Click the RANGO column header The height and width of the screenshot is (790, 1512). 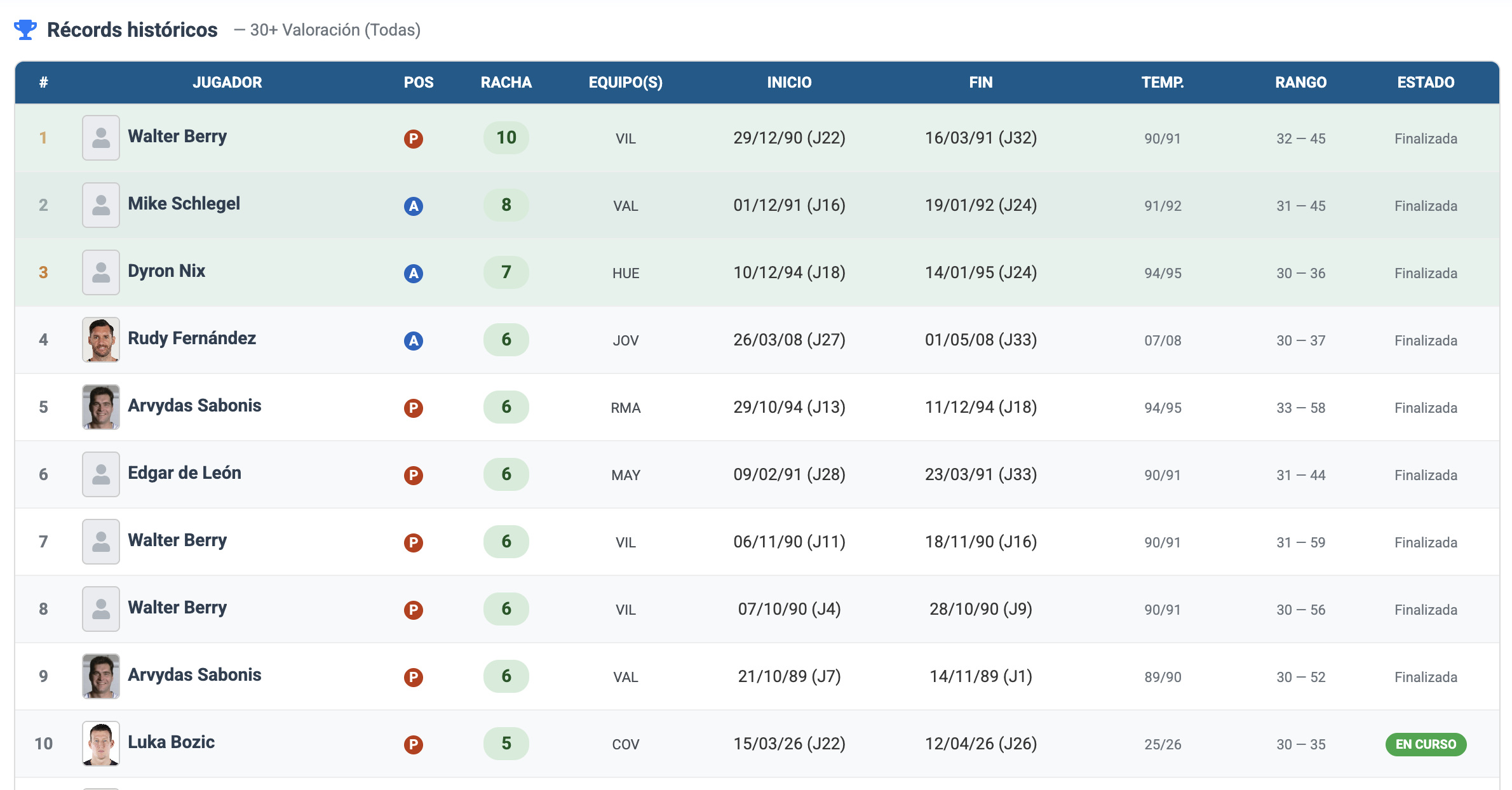point(1300,83)
